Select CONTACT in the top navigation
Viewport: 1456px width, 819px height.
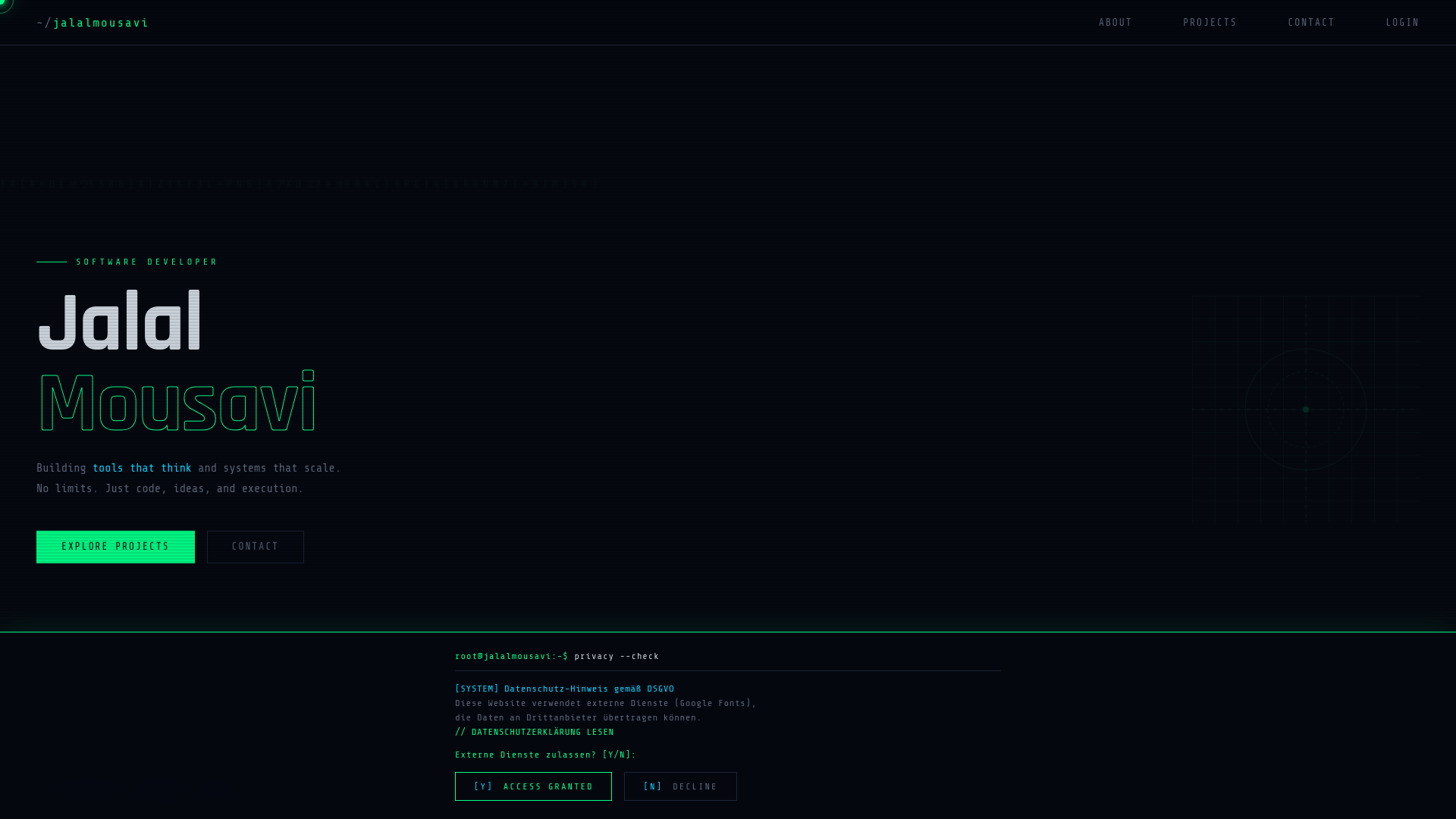click(1311, 23)
